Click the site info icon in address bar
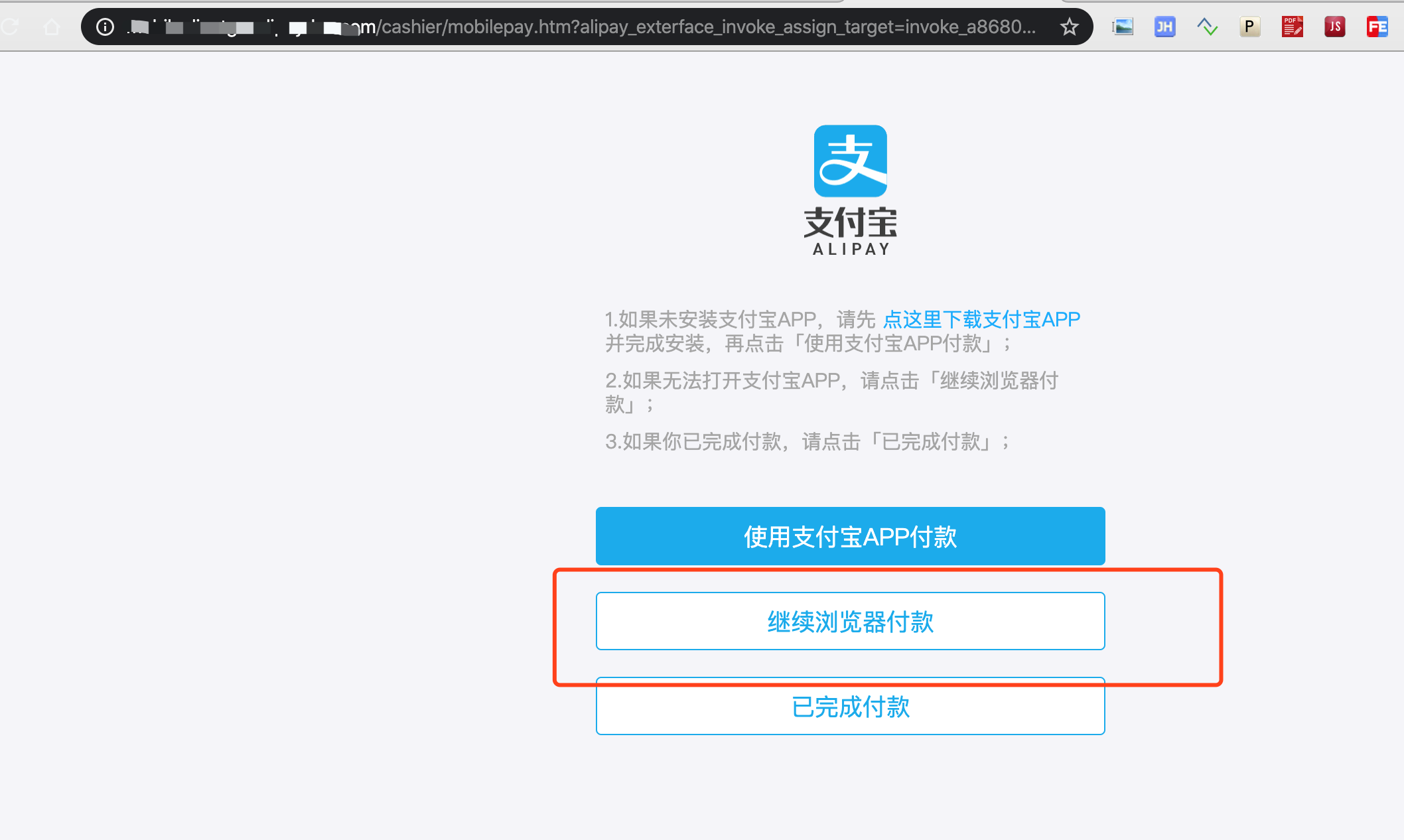 (x=105, y=27)
